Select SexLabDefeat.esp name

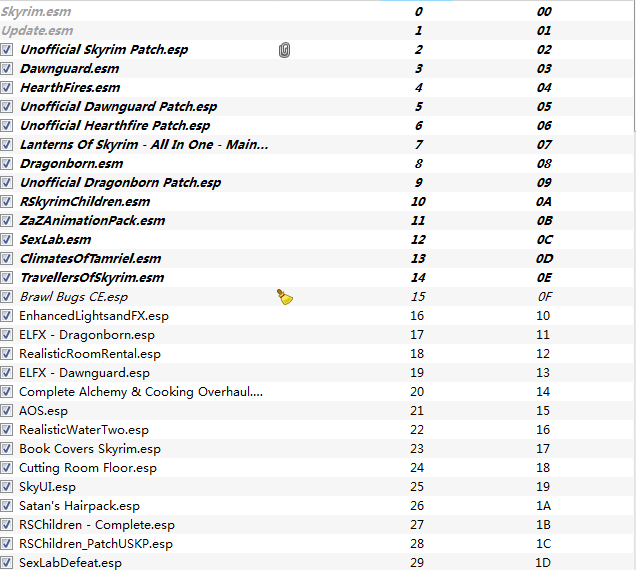coord(70,563)
